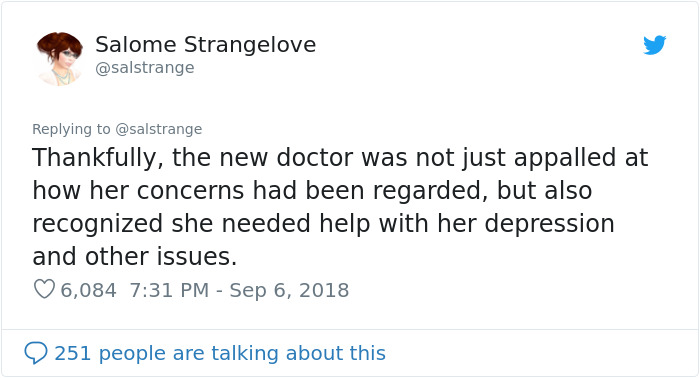Image resolution: width=700 pixels, height=378 pixels.
Task: Click the @salstrange handle below the name
Action: tap(145, 68)
